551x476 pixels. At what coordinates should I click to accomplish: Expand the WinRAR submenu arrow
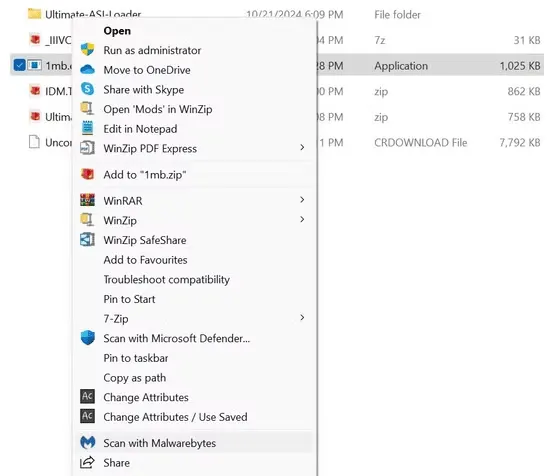point(302,200)
